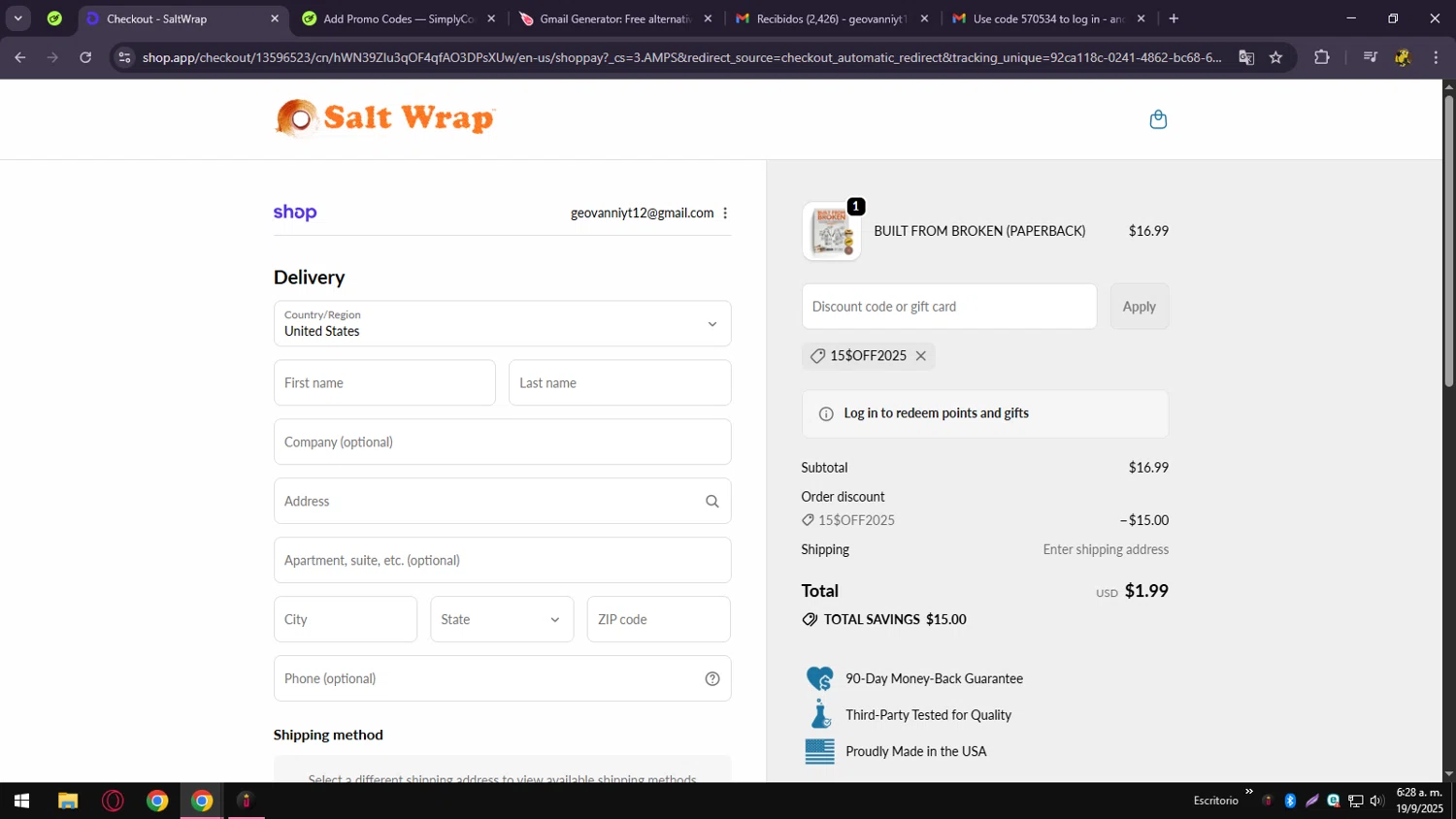Close the Gmail Generator tab
Viewport: 1456px width, 819px height.
[x=708, y=18]
